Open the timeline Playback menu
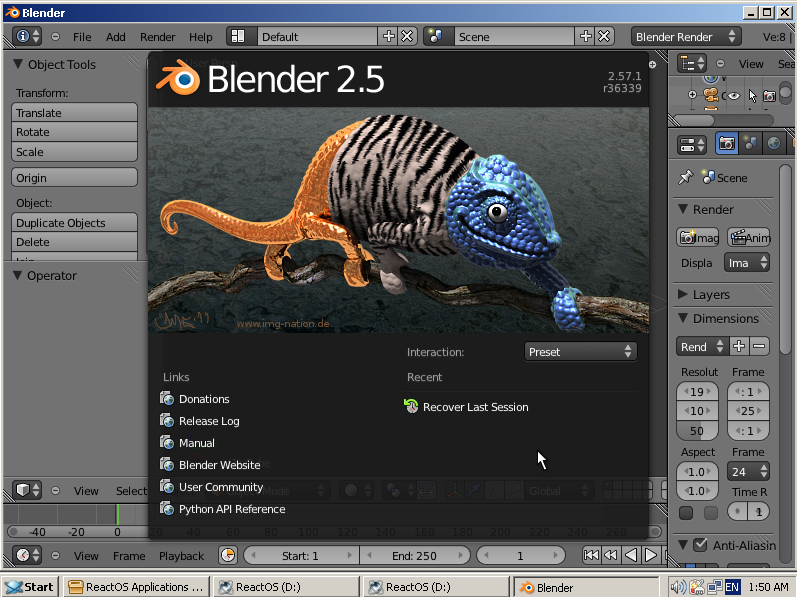The image size is (797, 597). 181,556
